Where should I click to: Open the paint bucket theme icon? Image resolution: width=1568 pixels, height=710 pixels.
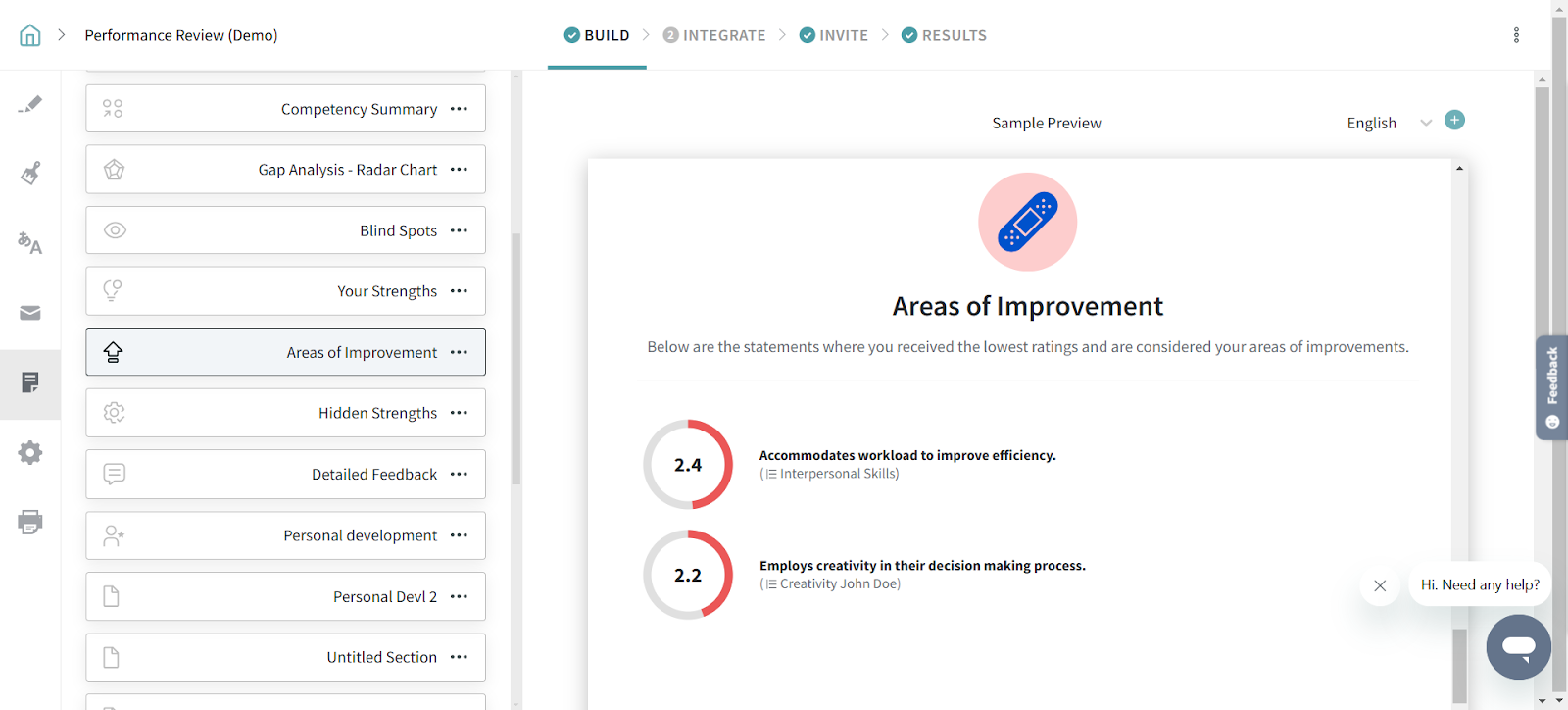tap(30, 174)
